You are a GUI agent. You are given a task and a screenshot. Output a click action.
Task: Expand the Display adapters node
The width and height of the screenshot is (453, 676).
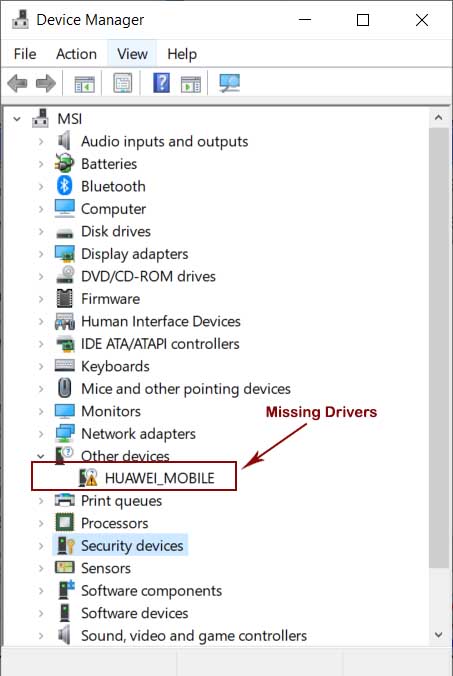pyautogui.click(x=41, y=254)
